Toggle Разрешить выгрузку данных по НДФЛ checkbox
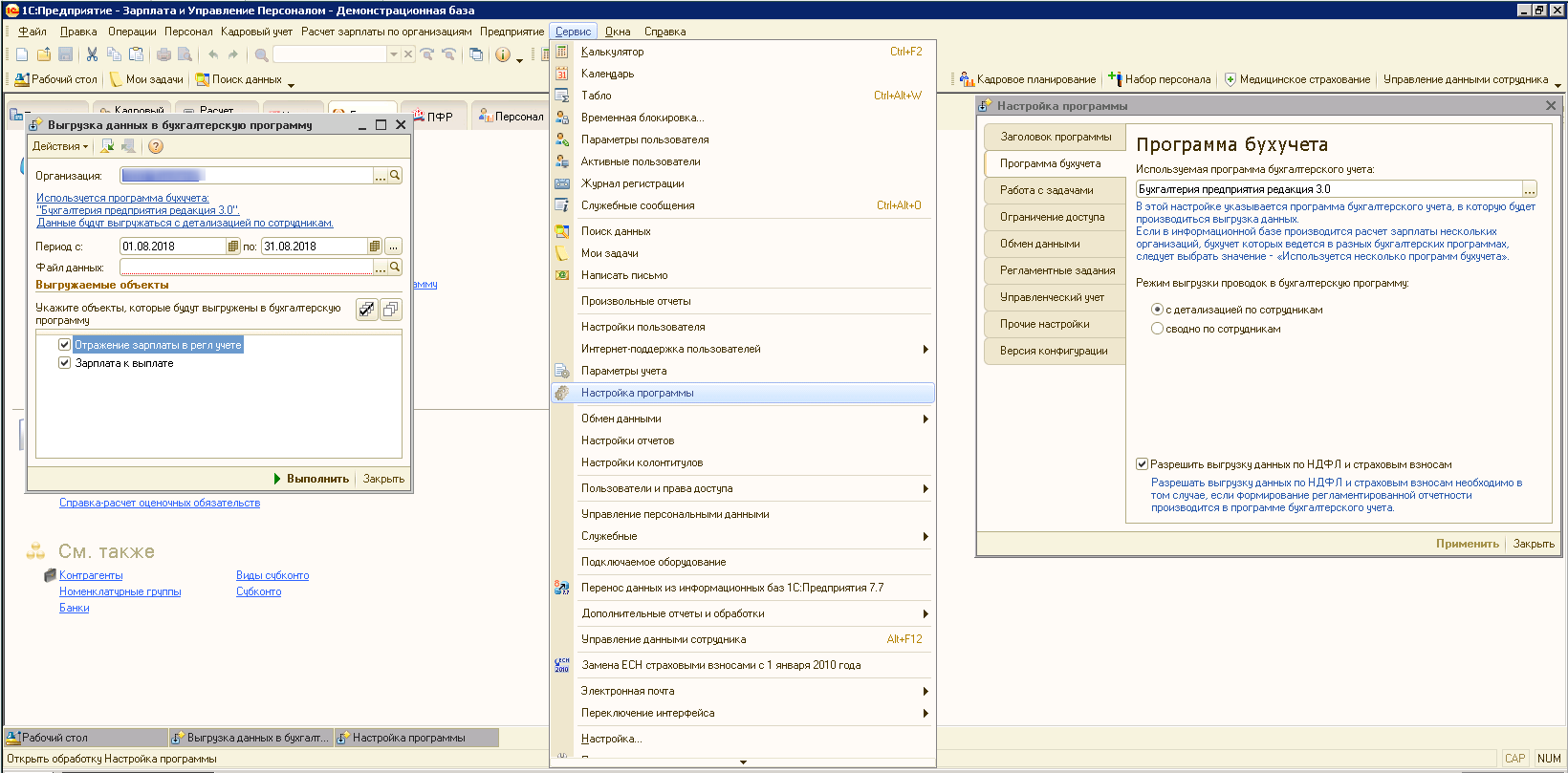Screen dimensions: 1568x773 pyautogui.click(x=1142, y=464)
